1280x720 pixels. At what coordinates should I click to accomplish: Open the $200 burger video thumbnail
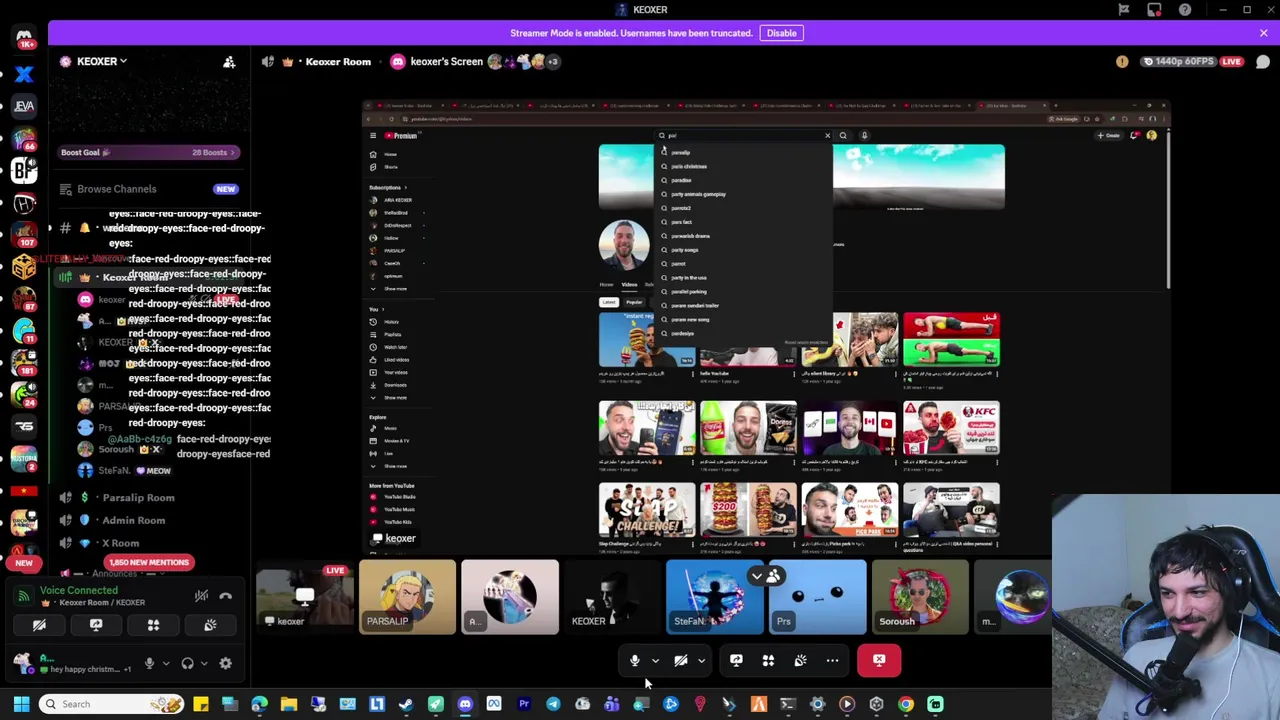pyautogui.click(x=748, y=510)
